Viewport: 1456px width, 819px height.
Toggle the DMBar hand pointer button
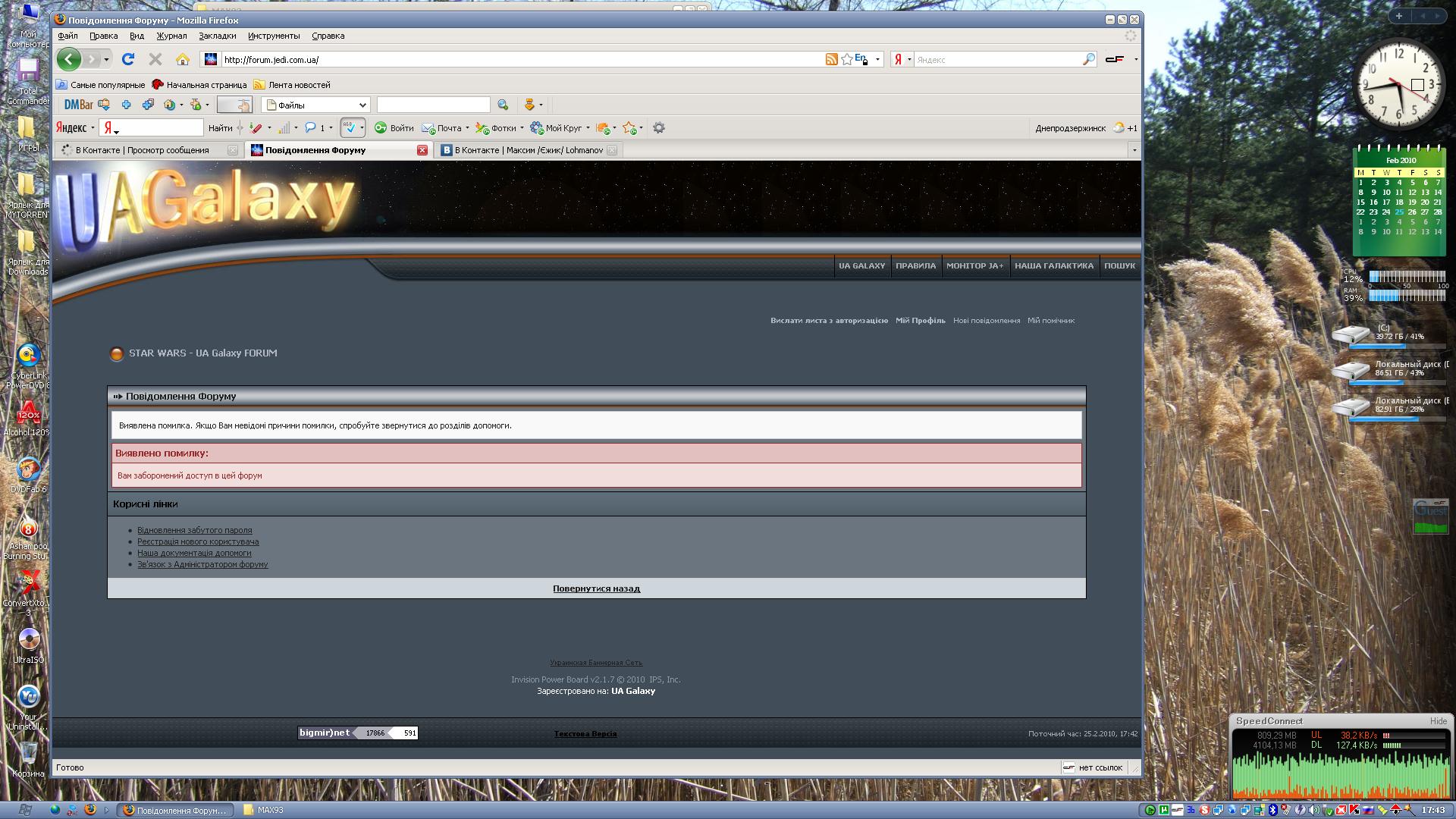coord(234,105)
